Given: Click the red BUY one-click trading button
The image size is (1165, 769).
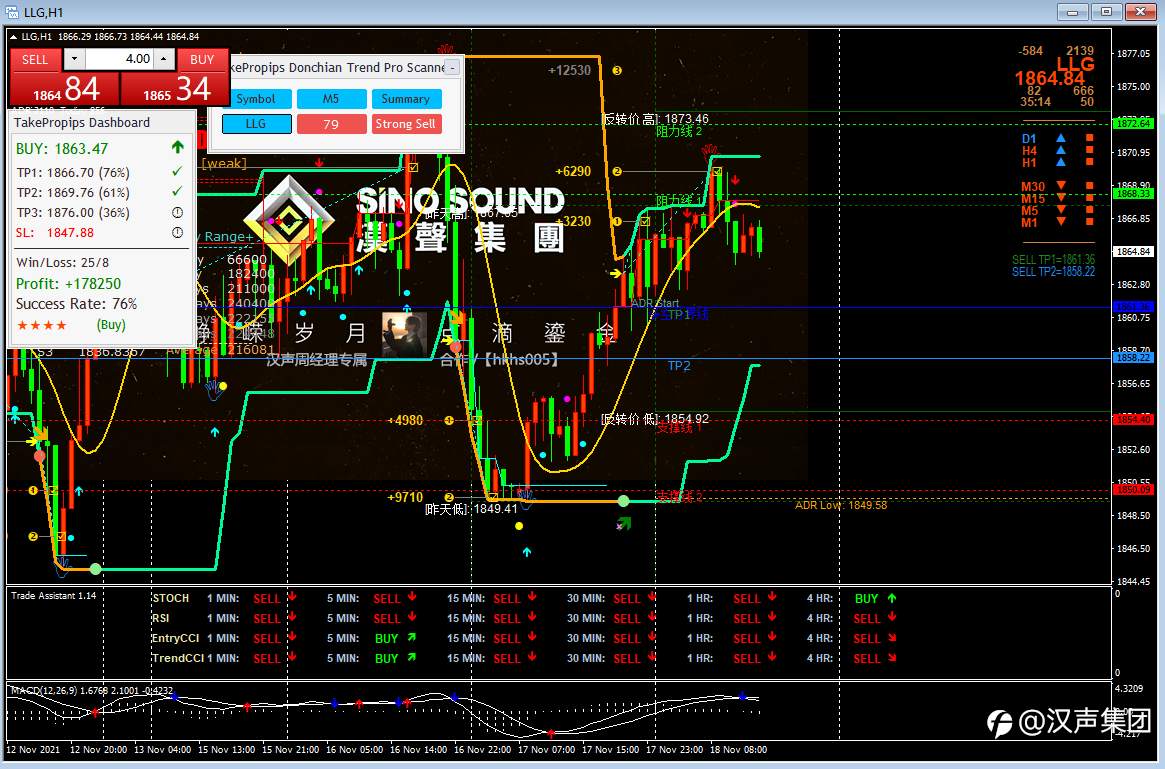Looking at the screenshot, I should tap(202, 59).
